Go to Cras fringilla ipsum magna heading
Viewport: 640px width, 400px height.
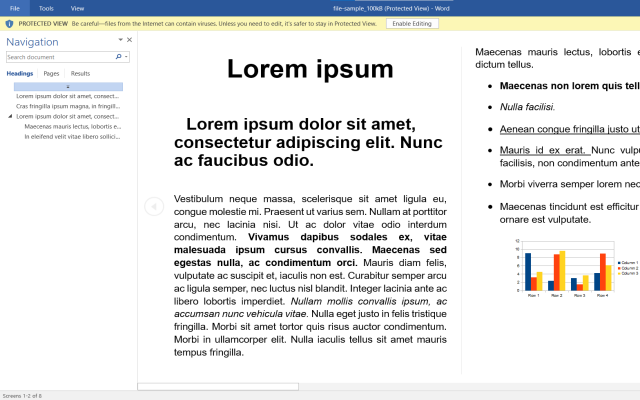pos(68,106)
